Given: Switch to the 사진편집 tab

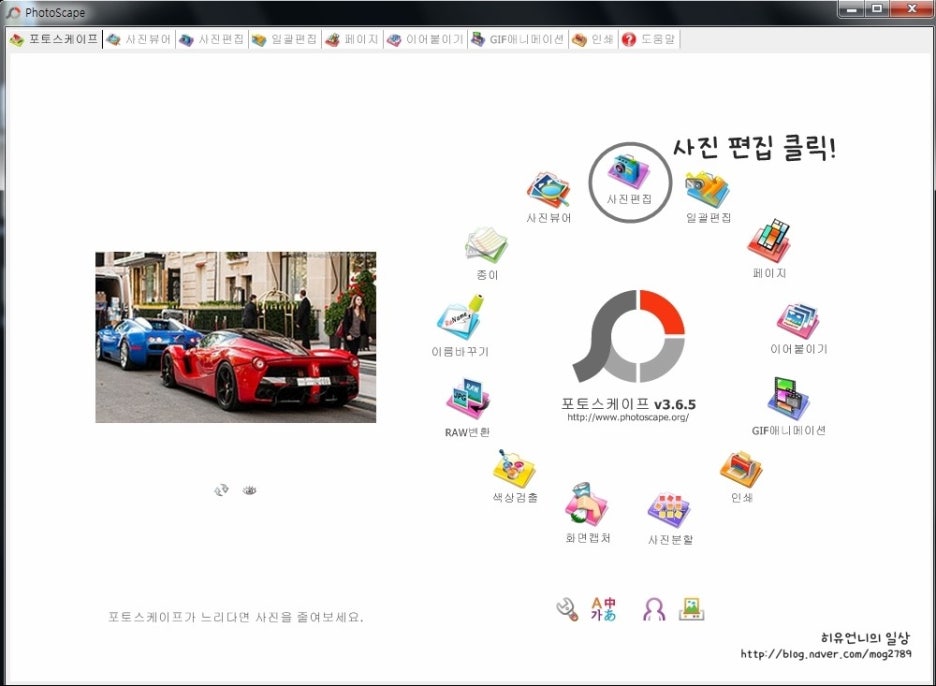Looking at the screenshot, I should click(212, 39).
